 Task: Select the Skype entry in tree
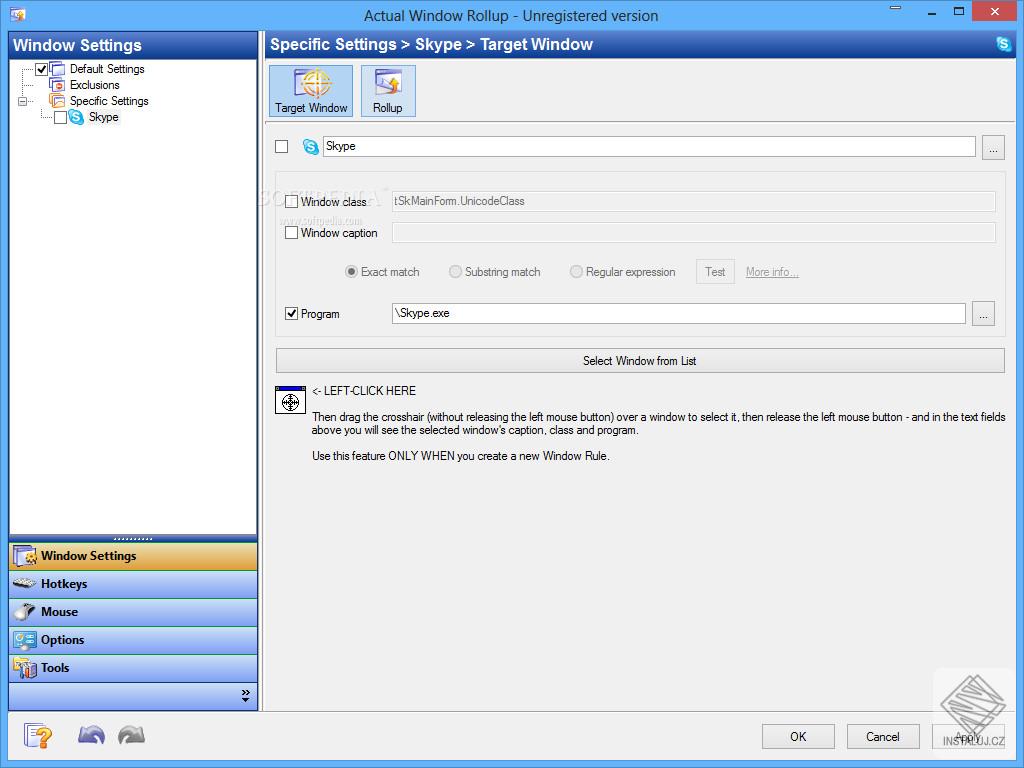[x=104, y=117]
